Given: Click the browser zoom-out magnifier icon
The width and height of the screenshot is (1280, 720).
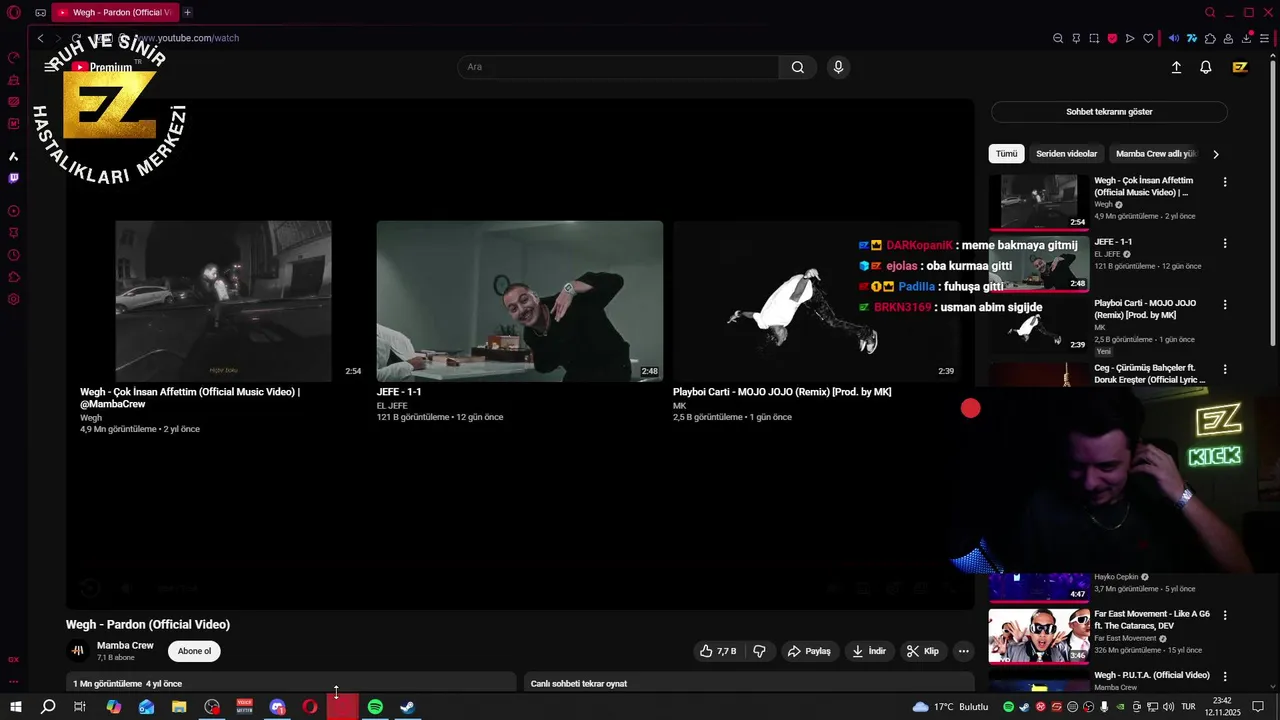Looking at the screenshot, I should pyautogui.click(x=1058, y=38).
